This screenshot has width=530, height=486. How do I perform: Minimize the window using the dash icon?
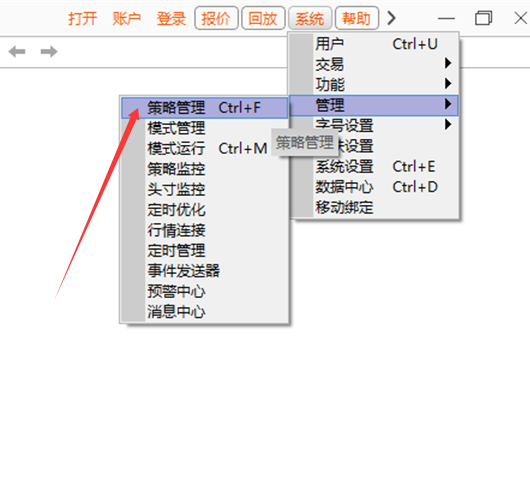click(446, 18)
